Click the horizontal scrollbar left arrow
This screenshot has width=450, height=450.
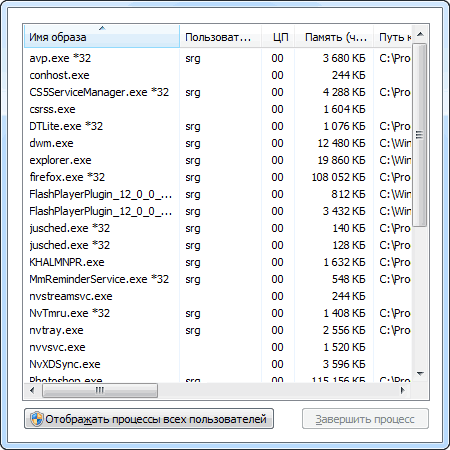pyautogui.click(x=32, y=390)
